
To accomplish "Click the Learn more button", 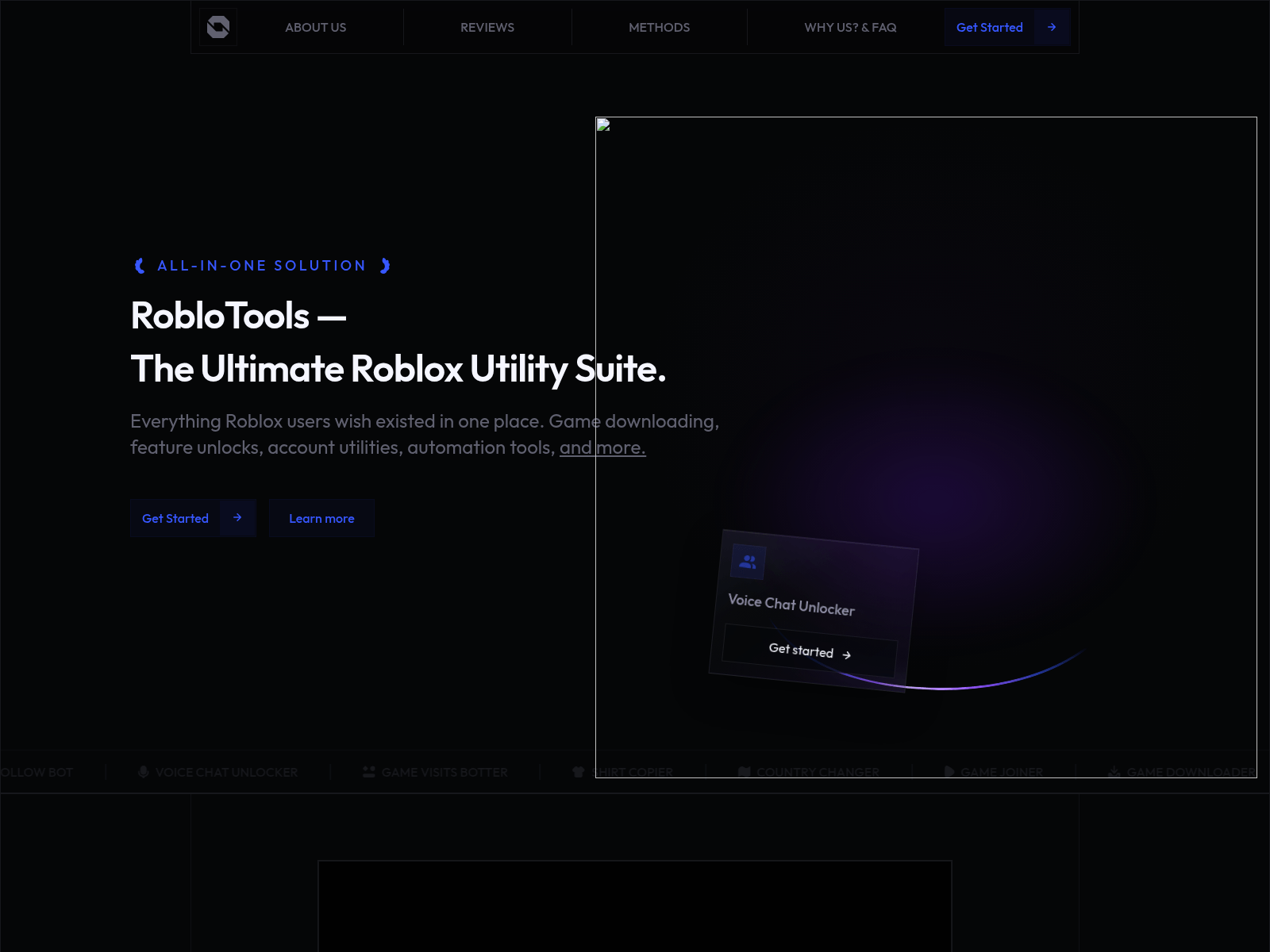I will pos(321,518).
